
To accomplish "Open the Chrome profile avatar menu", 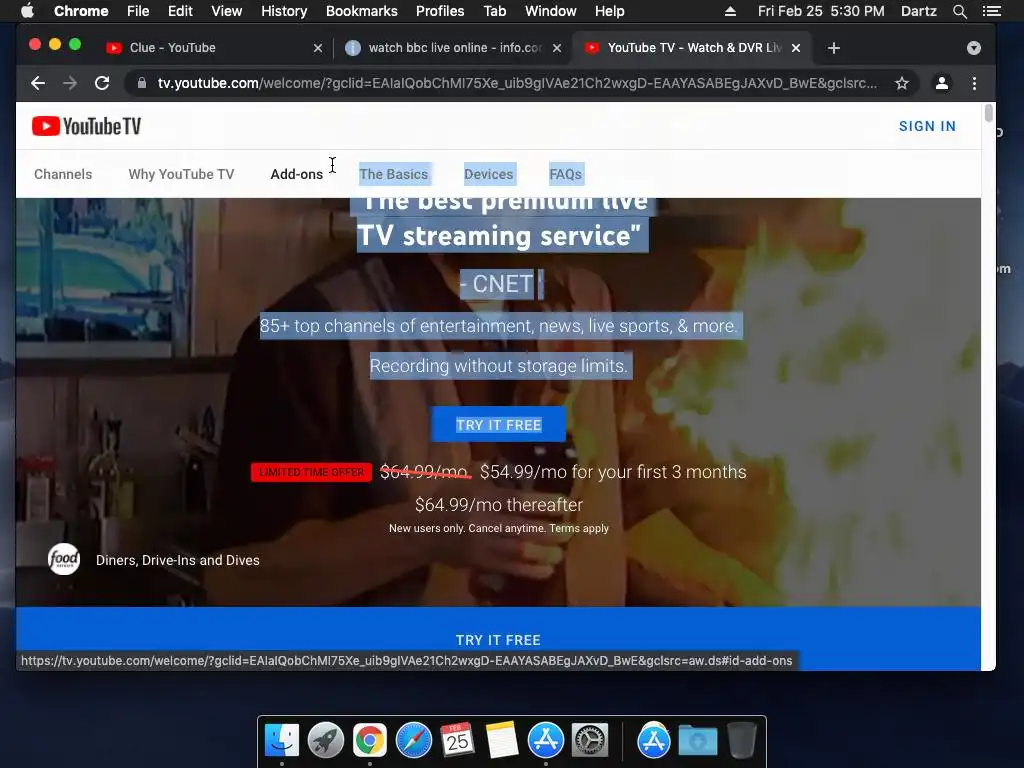I will (942, 83).
